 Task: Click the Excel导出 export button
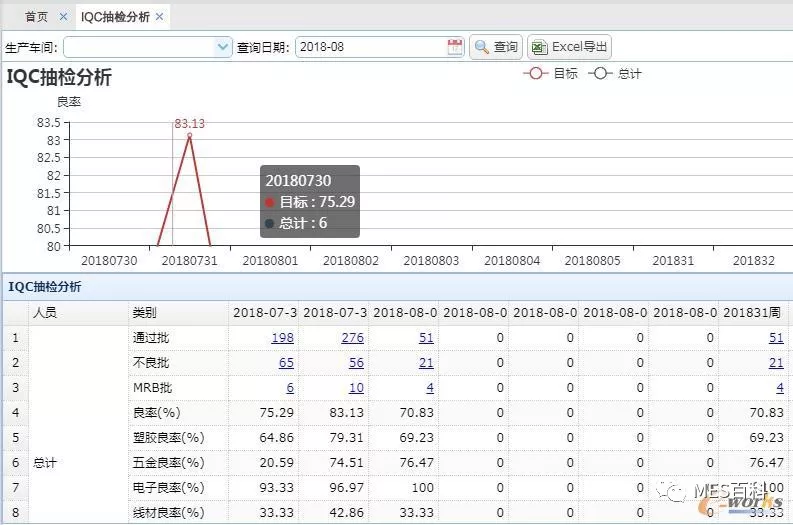click(569, 47)
